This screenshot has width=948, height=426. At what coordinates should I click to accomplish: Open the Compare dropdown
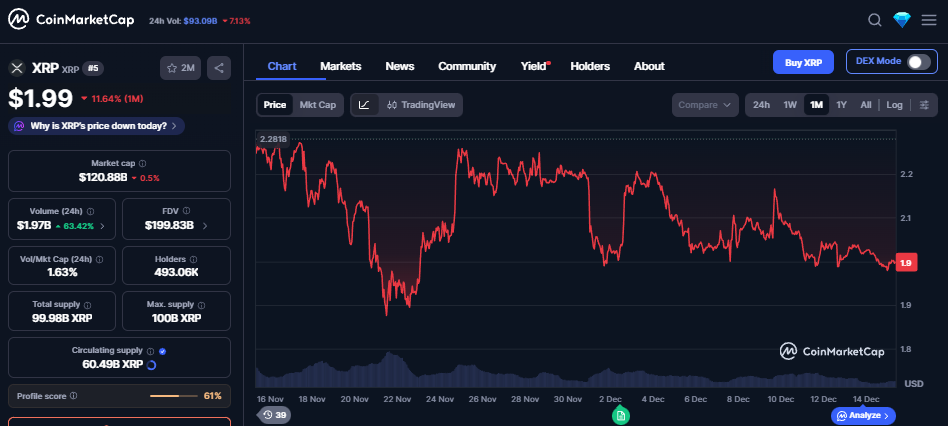click(x=705, y=105)
